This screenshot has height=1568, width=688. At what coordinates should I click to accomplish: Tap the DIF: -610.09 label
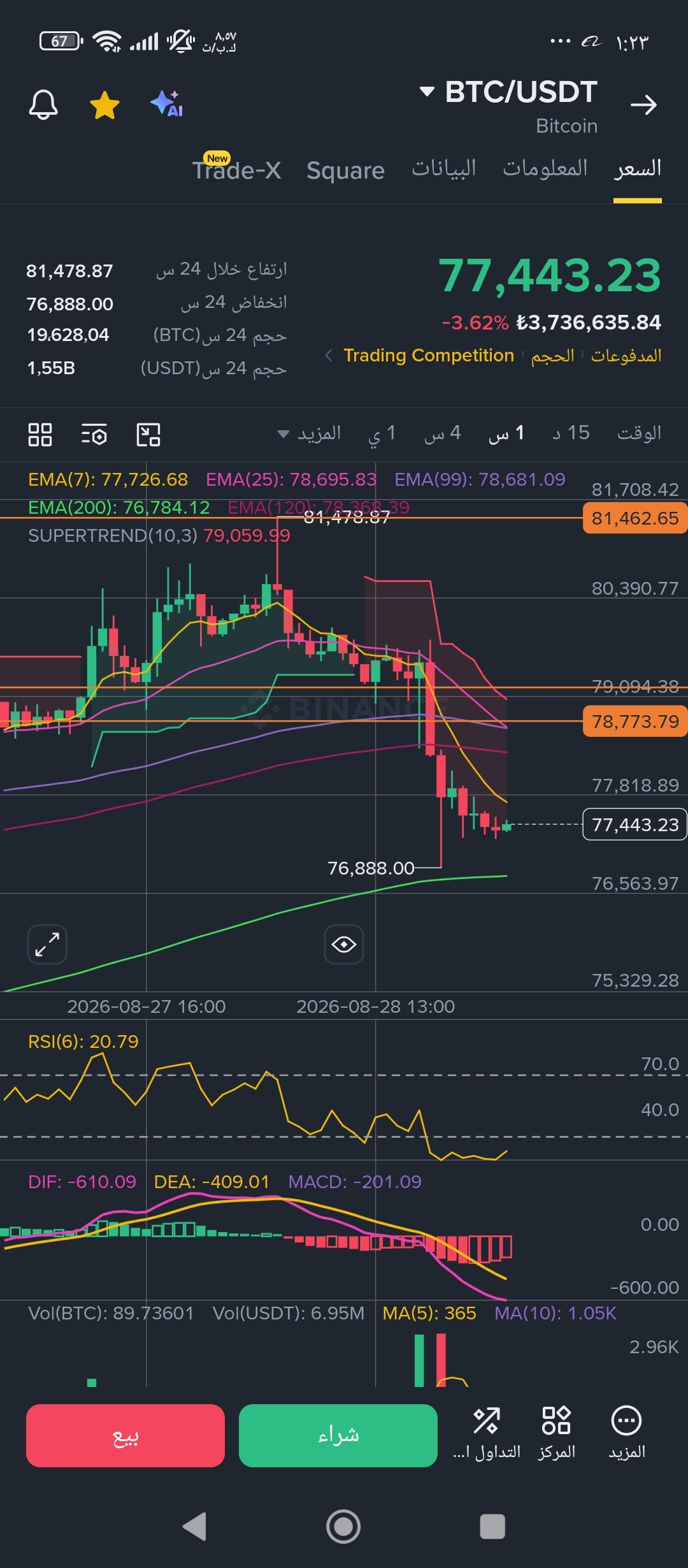point(82,1182)
